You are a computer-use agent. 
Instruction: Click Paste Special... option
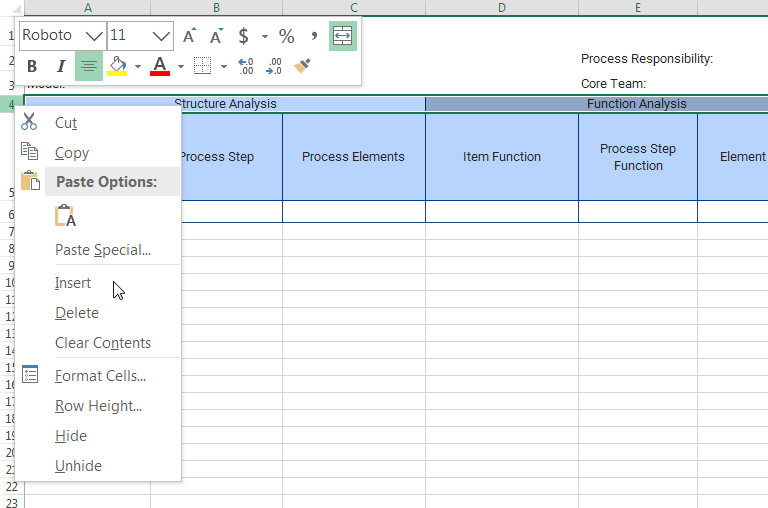[102, 250]
